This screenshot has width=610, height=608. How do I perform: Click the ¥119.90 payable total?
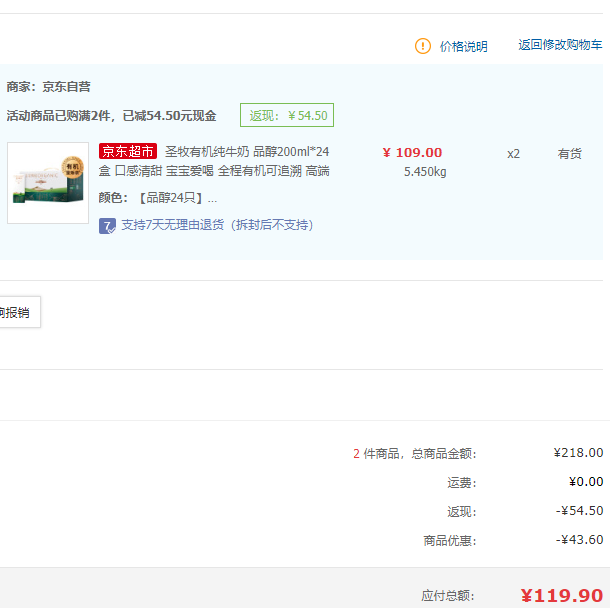click(x=562, y=596)
